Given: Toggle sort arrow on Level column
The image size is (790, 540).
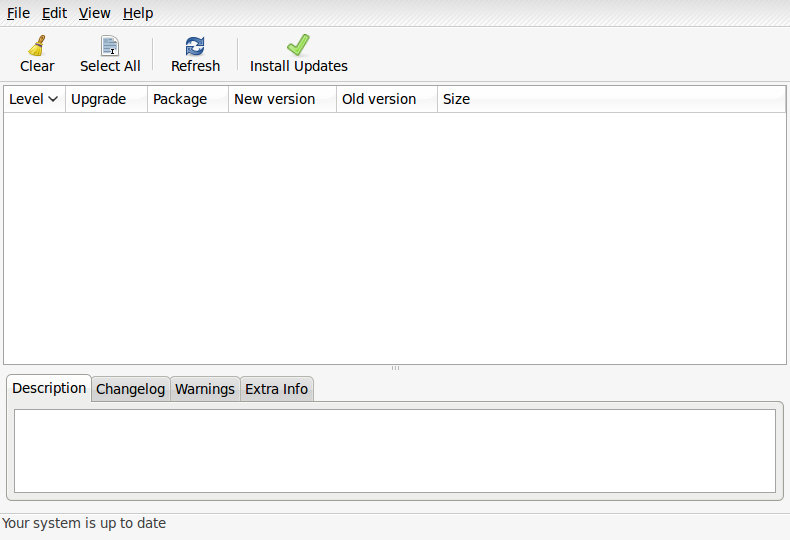Looking at the screenshot, I should pos(52,99).
